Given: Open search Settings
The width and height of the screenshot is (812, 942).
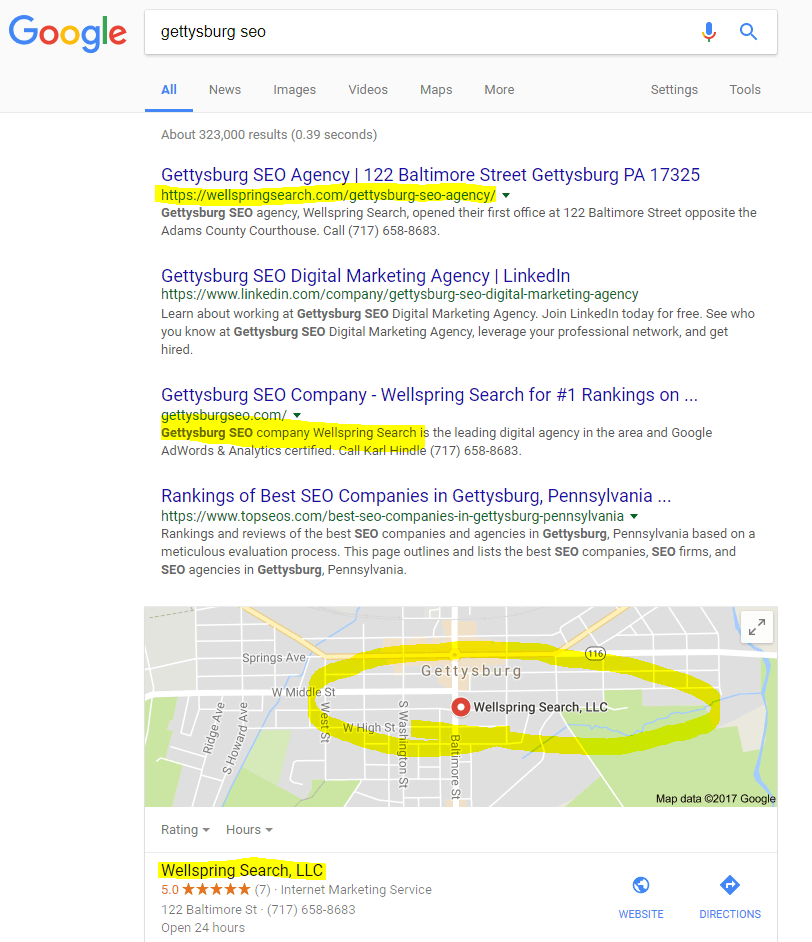Looking at the screenshot, I should (x=674, y=90).
